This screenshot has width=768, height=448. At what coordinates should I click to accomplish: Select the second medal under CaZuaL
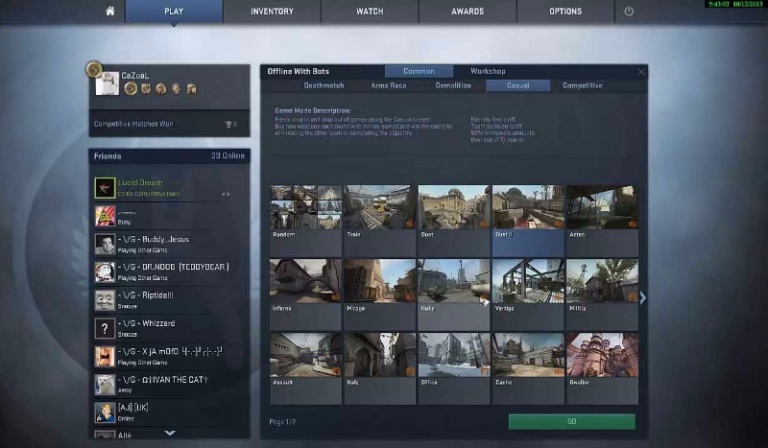[146, 88]
